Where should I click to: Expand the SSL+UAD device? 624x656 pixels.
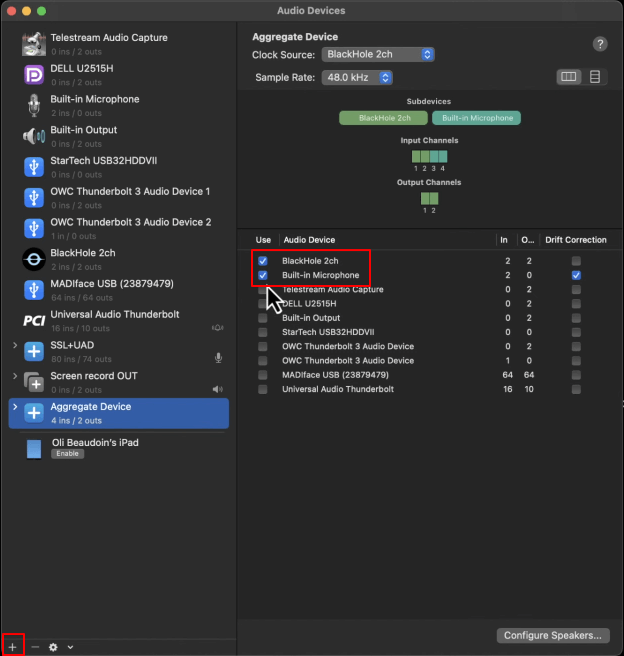pos(15,345)
